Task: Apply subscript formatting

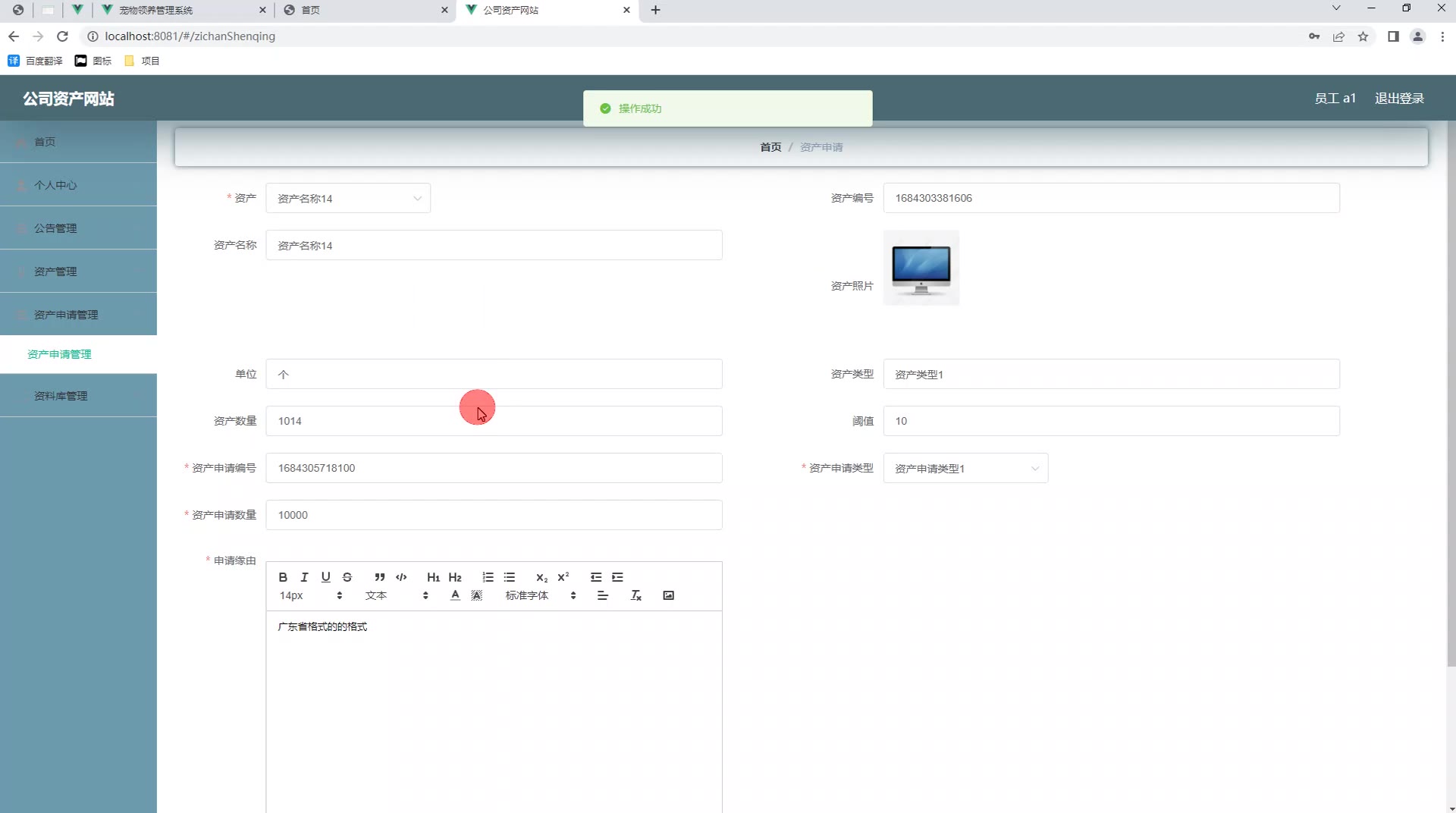Action: pos(541,577)
